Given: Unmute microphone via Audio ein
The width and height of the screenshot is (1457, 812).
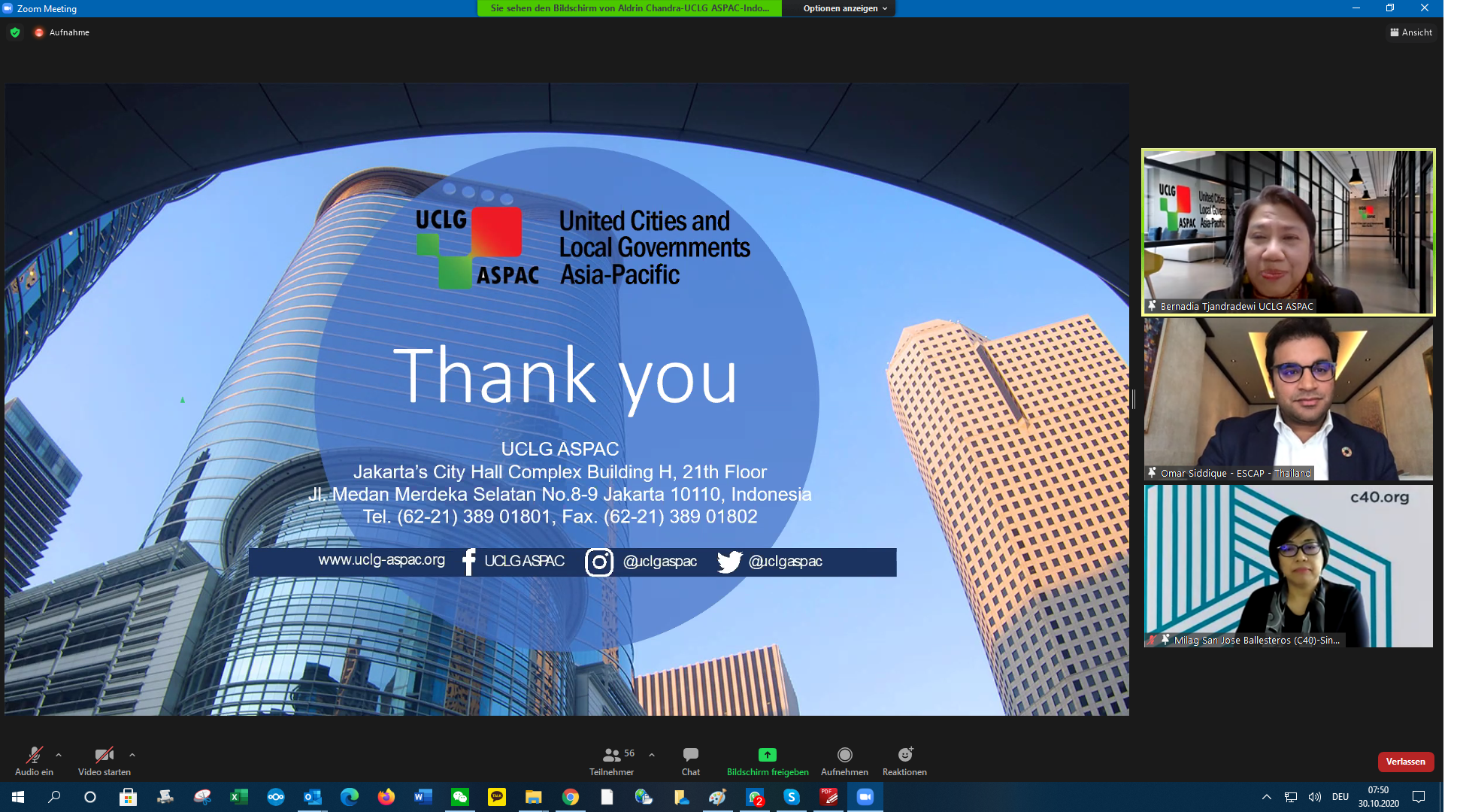Looking at the screenshot, I should (34, 755).
